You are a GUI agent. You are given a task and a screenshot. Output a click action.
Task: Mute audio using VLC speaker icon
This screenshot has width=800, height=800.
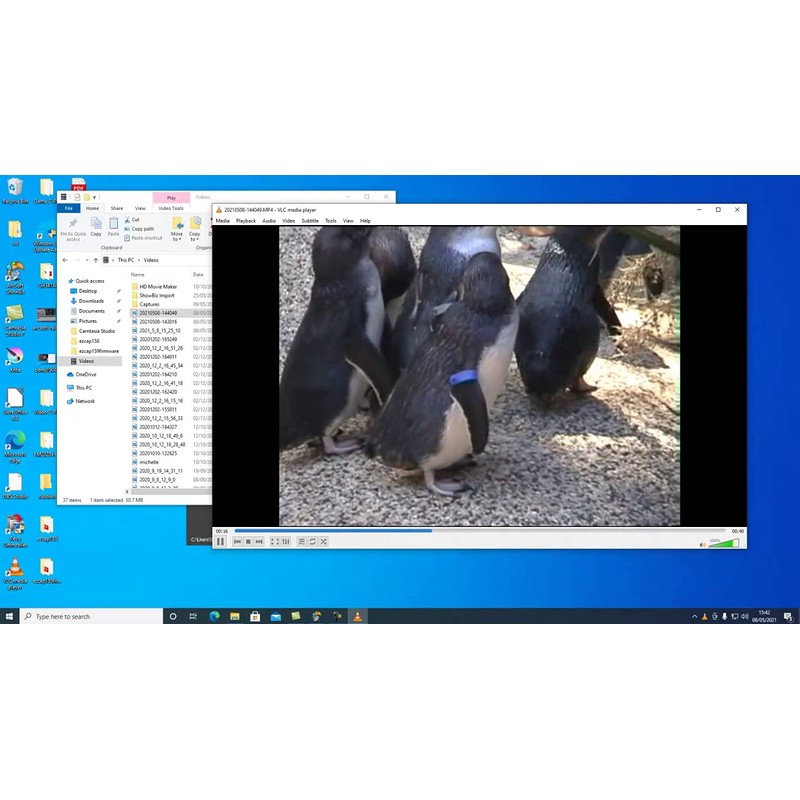[702, 544]
